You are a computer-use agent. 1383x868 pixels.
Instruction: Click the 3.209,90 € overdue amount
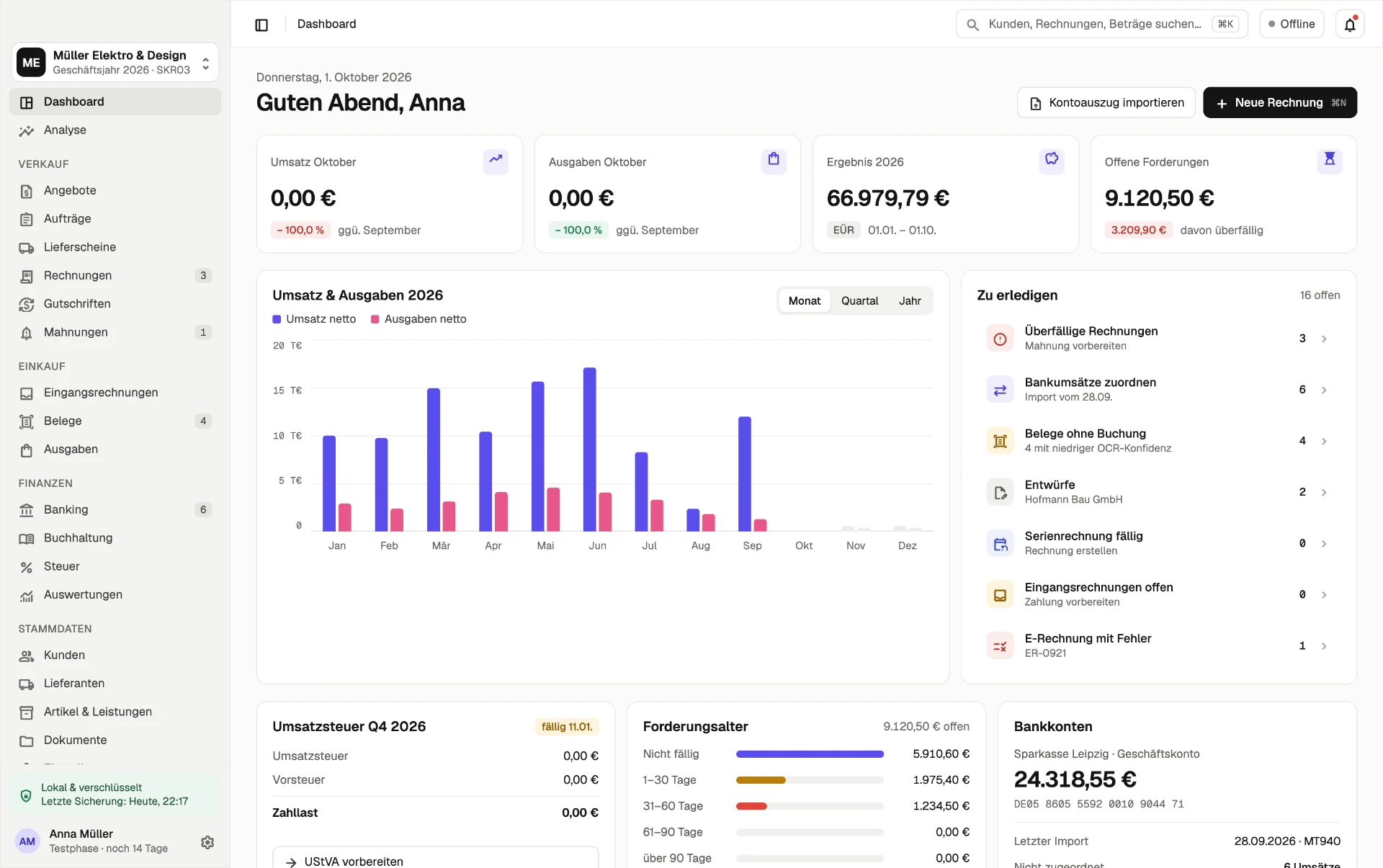(x=1138, y=231)
